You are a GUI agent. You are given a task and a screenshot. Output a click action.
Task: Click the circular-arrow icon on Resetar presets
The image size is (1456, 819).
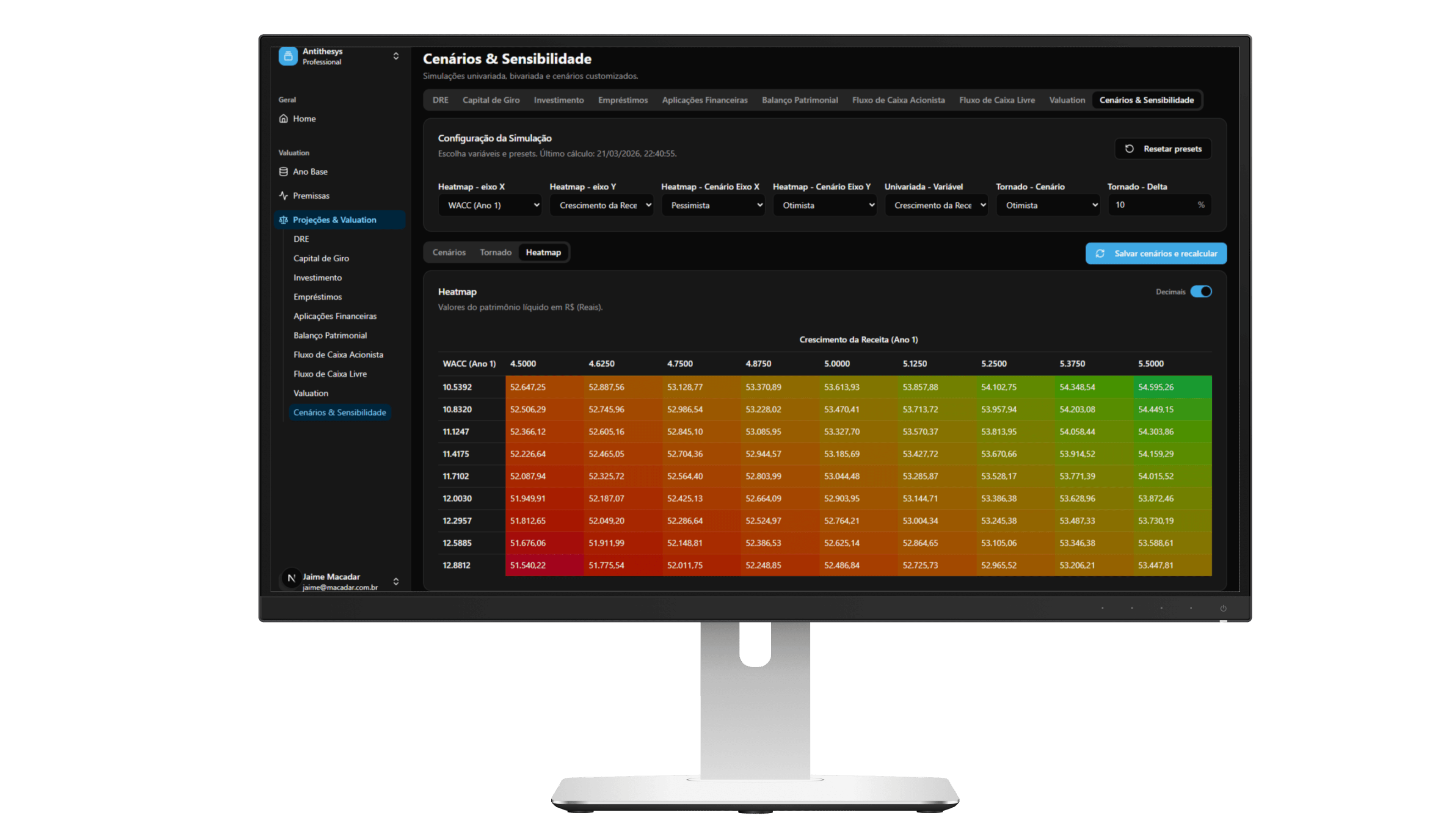(1129, 149)
